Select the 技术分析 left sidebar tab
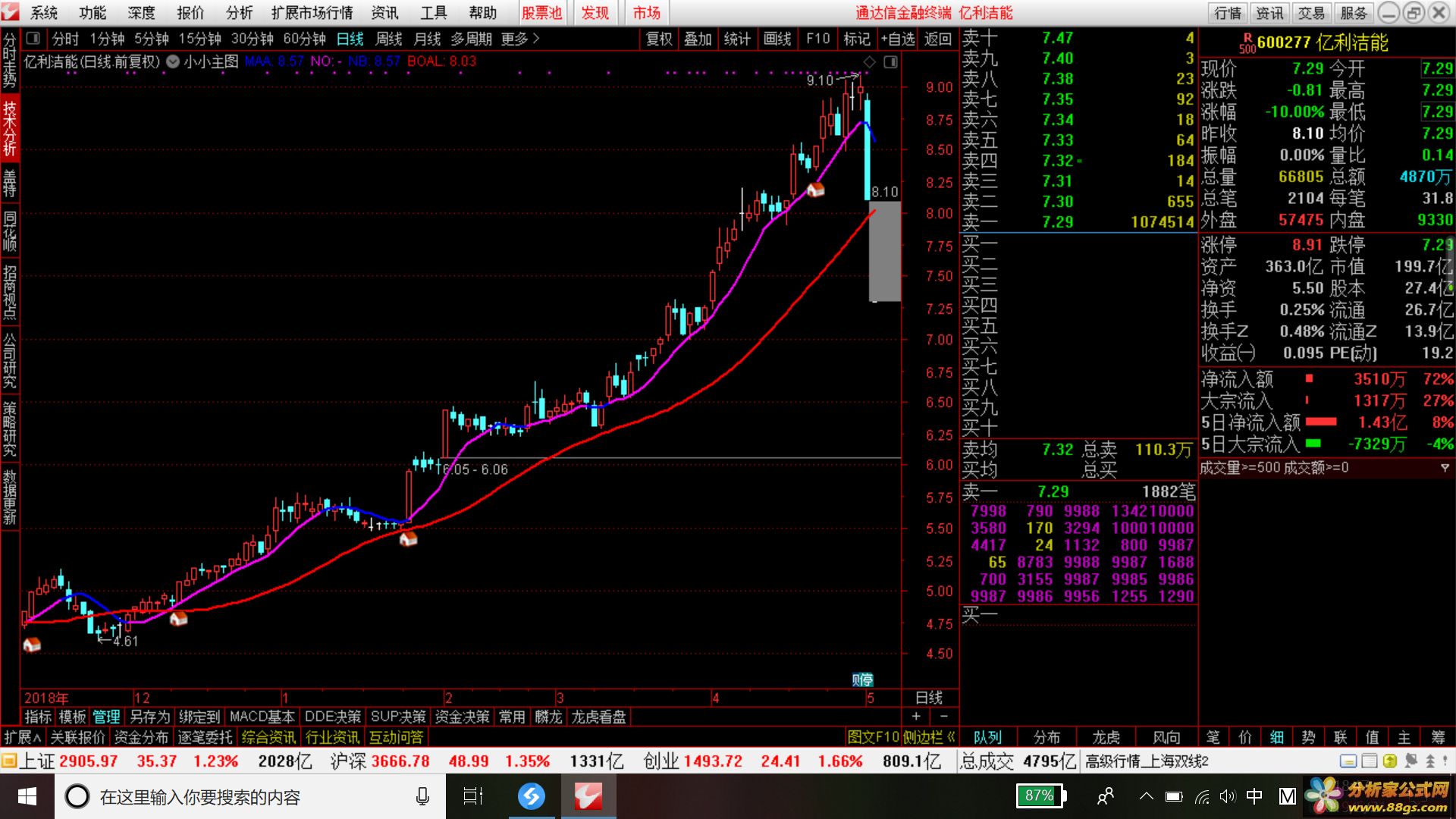1456x819 pixels. point(10,127)
